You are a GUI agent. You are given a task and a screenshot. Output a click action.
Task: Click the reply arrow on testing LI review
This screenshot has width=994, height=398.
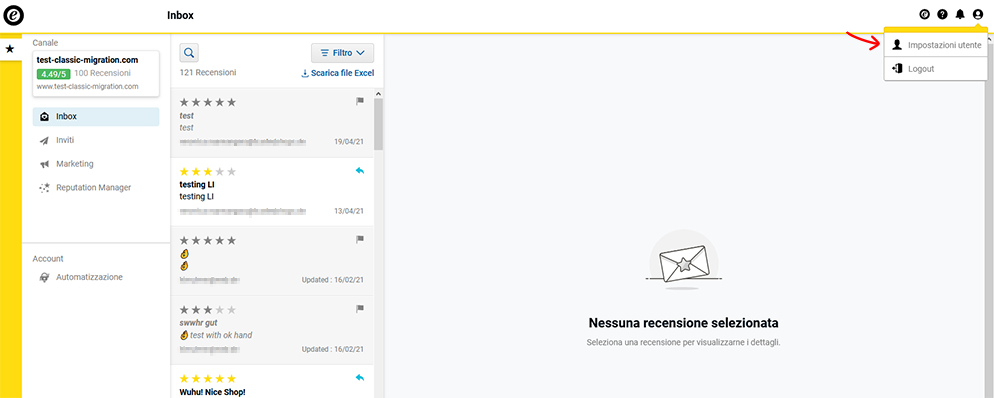coord(360,170)
